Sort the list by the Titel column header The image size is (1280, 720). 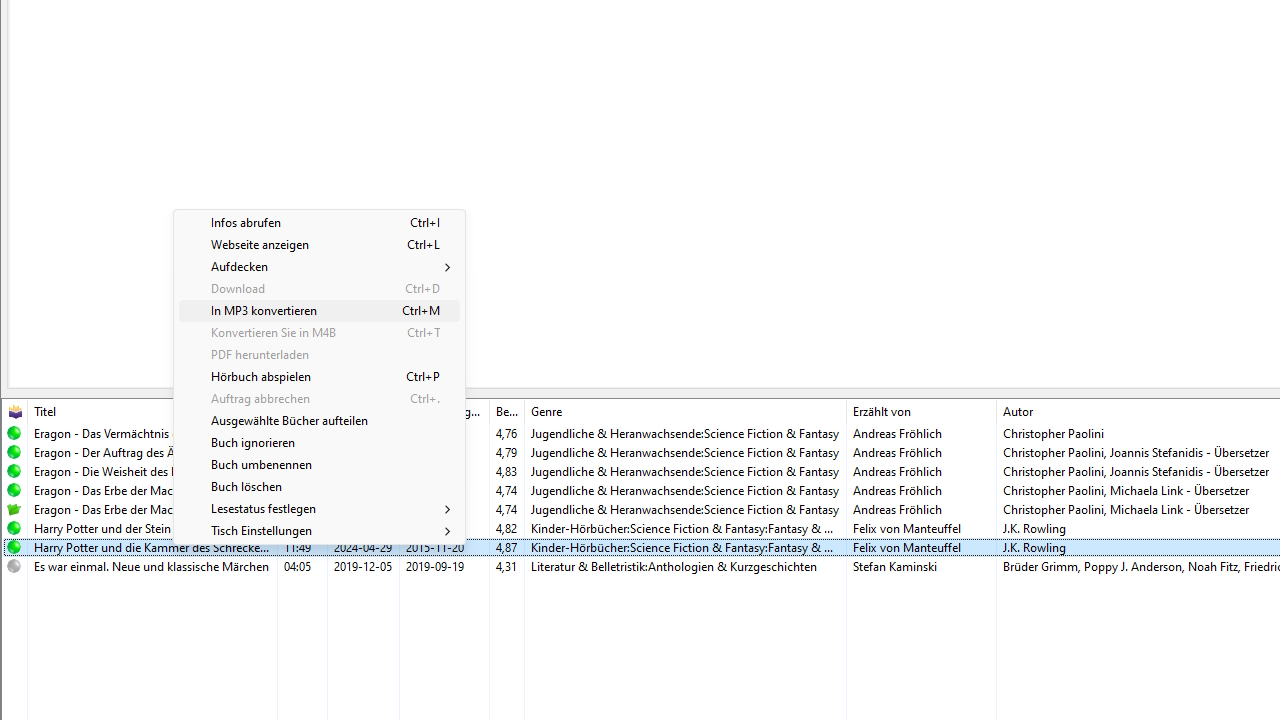point(45,411)
